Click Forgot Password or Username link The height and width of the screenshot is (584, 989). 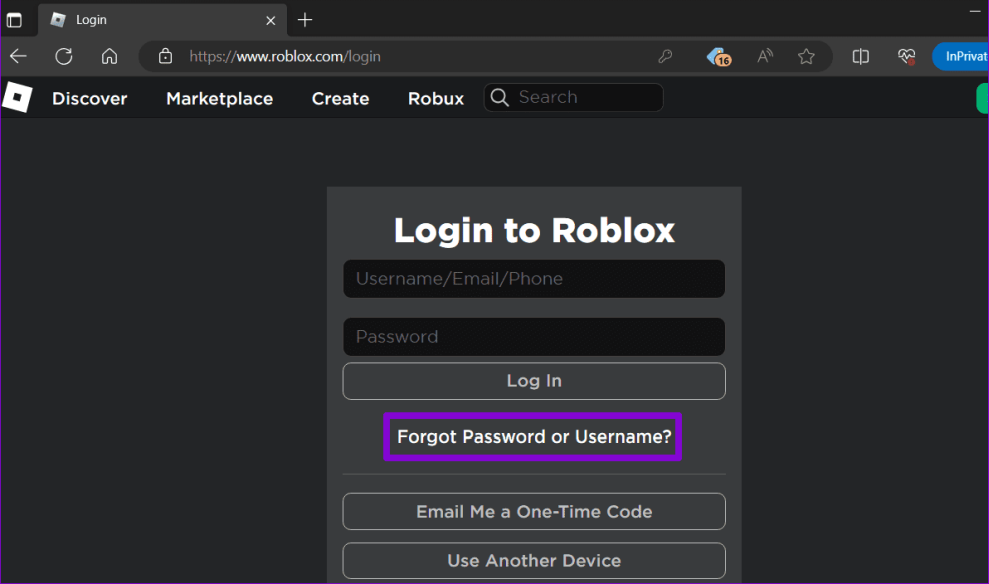(x=534, y=437)
